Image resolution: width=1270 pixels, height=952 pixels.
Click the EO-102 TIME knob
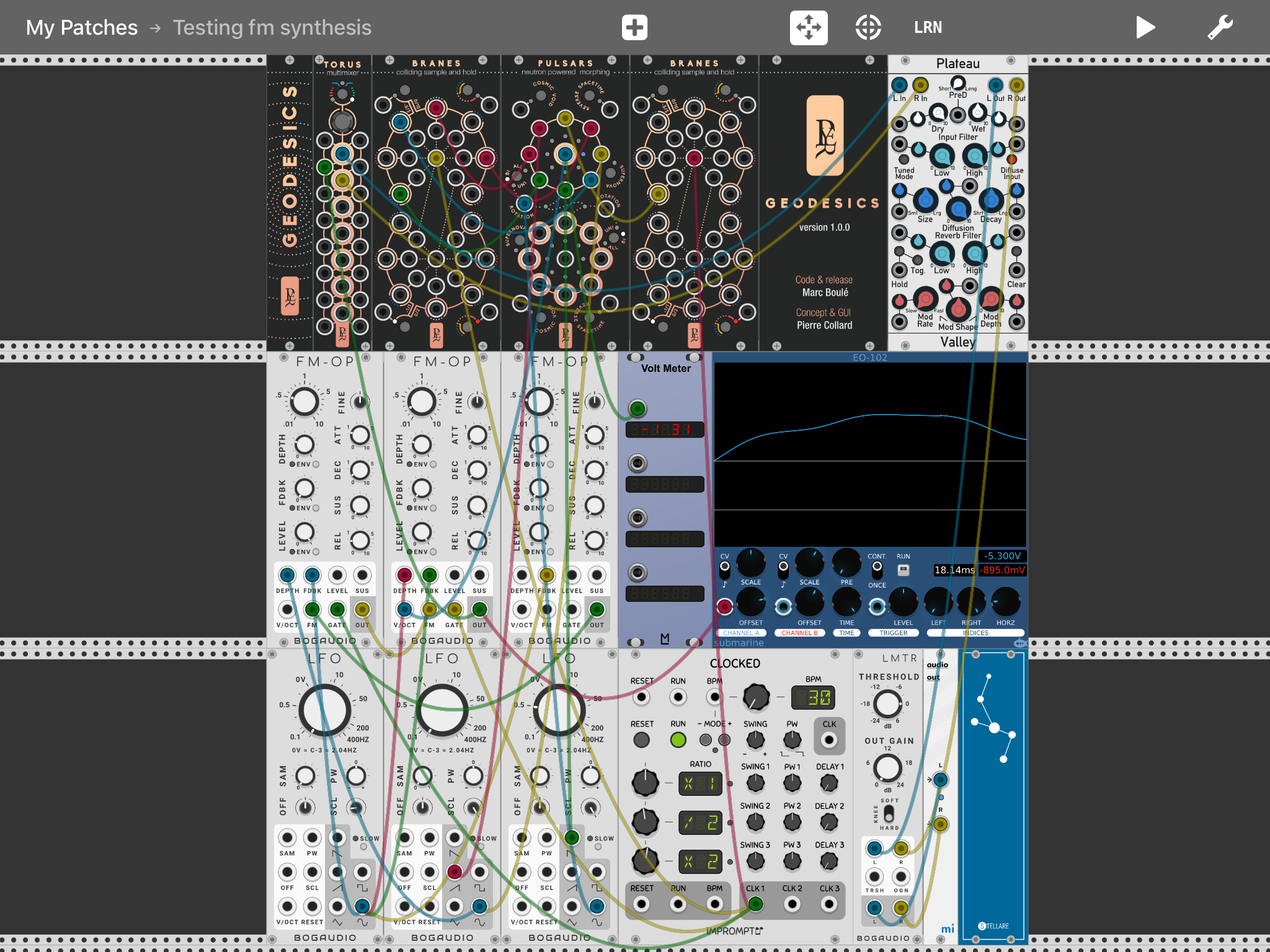[x=846, y=602]
